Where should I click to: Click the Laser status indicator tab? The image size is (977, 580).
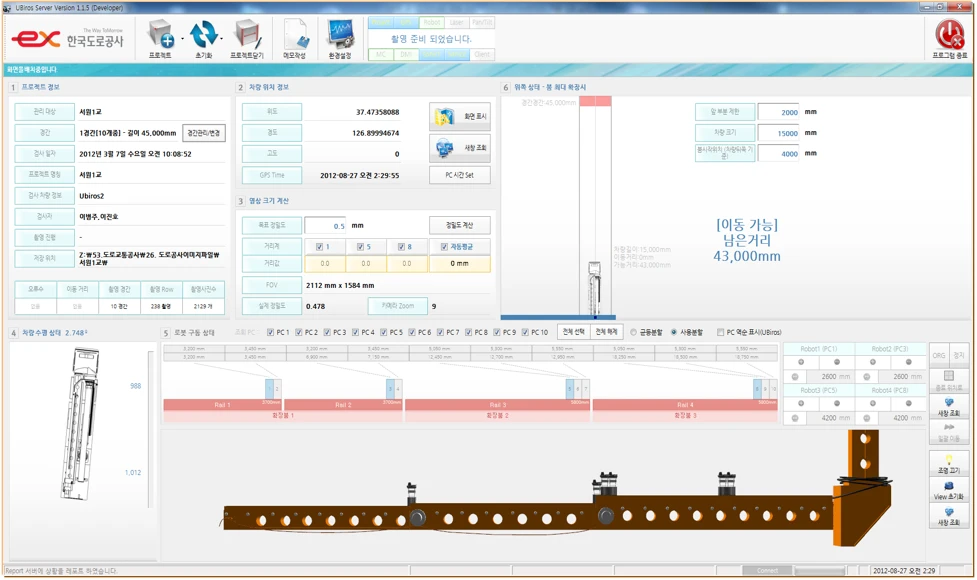tap(457, 22)
